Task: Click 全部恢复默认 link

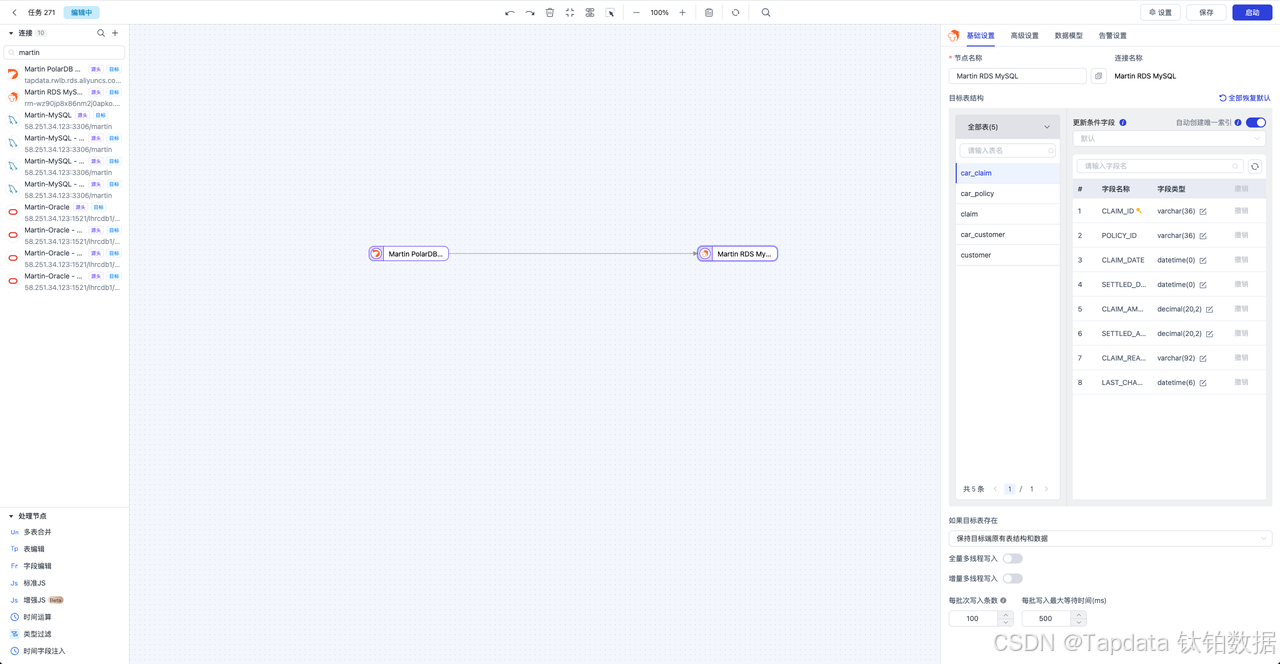Action: point(1245,98)
